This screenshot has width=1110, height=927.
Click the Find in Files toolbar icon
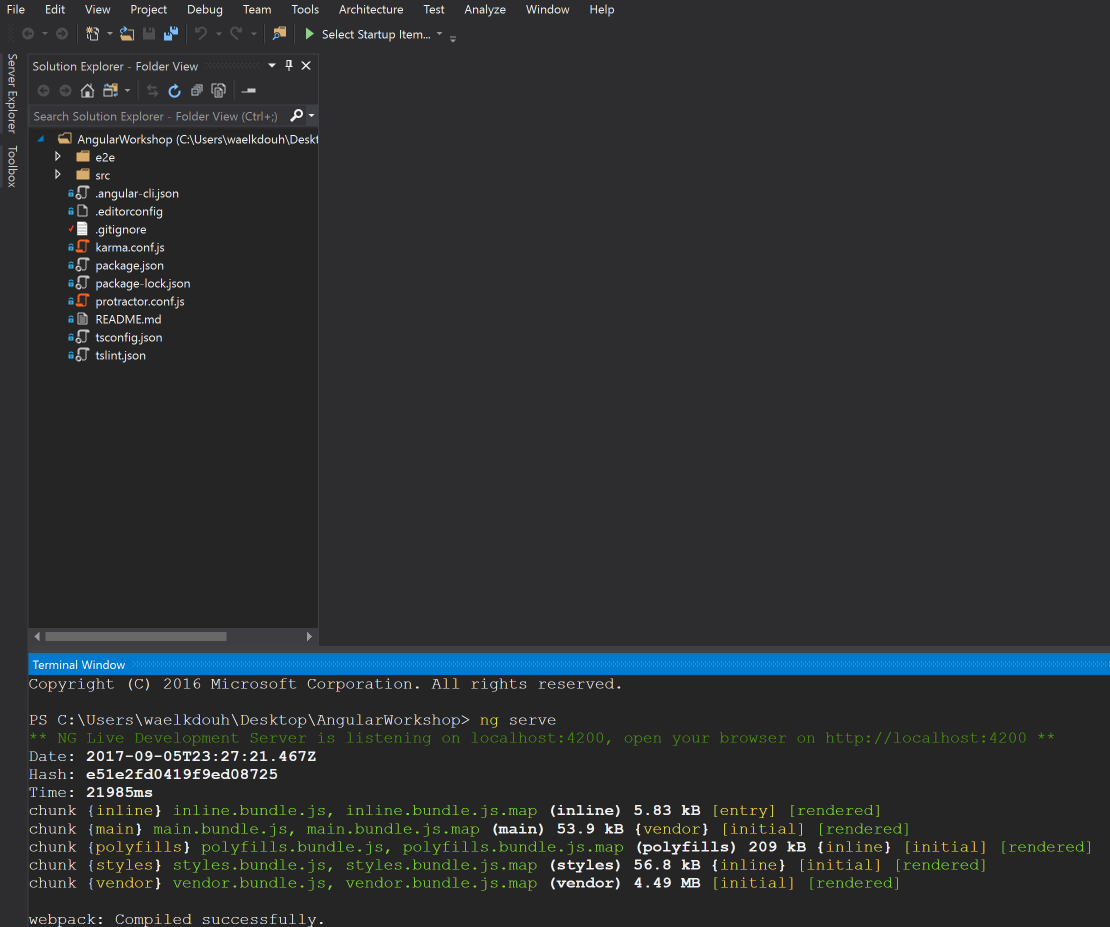[279, 34]
